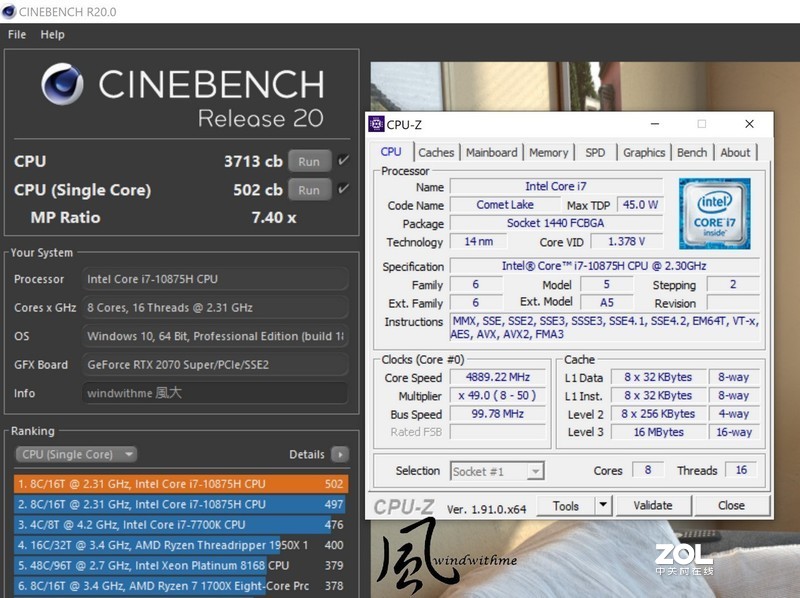Click the Cinebench R20 title bar icon
The width and height of the screenshot is (800, 598).
click(10, 11)
